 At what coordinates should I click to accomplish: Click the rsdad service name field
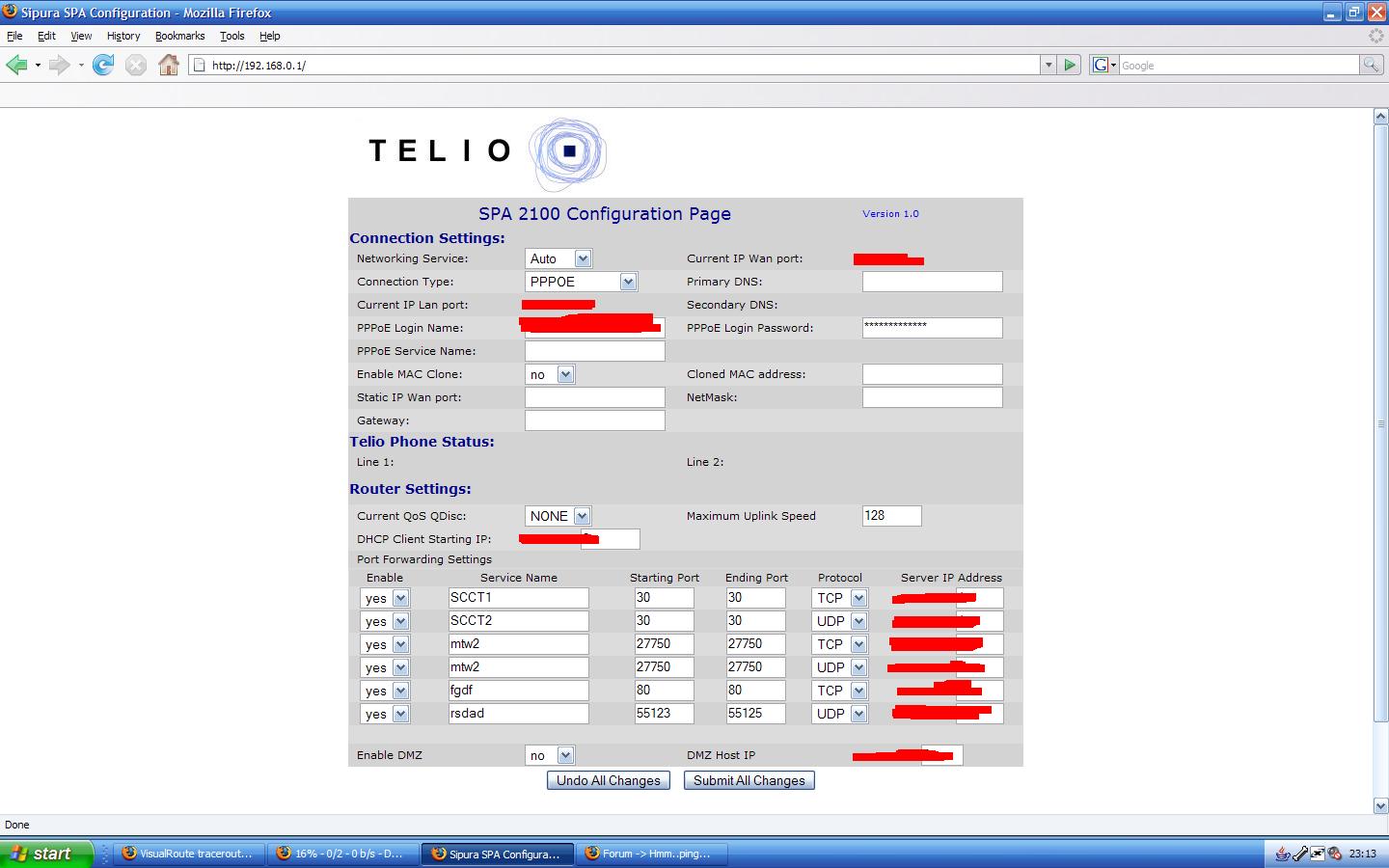tap(518, 714)
